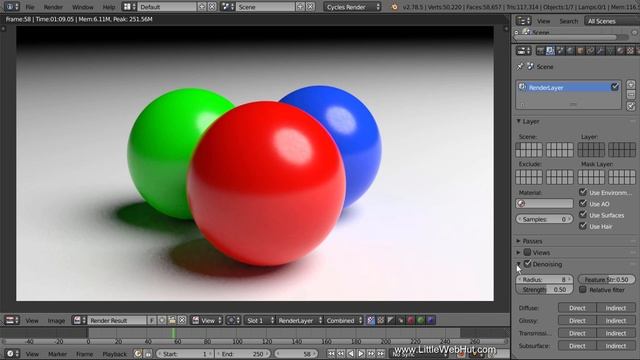
Task: Open the Image menu in image editor
Action: point(56,321)
